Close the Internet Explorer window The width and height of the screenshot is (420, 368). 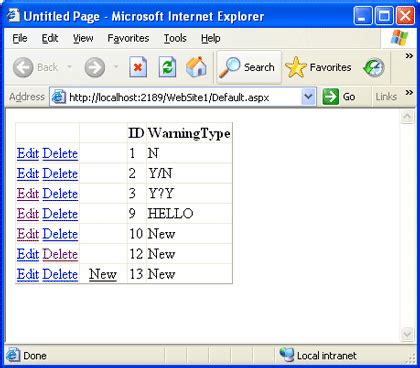tap(405, 16)
